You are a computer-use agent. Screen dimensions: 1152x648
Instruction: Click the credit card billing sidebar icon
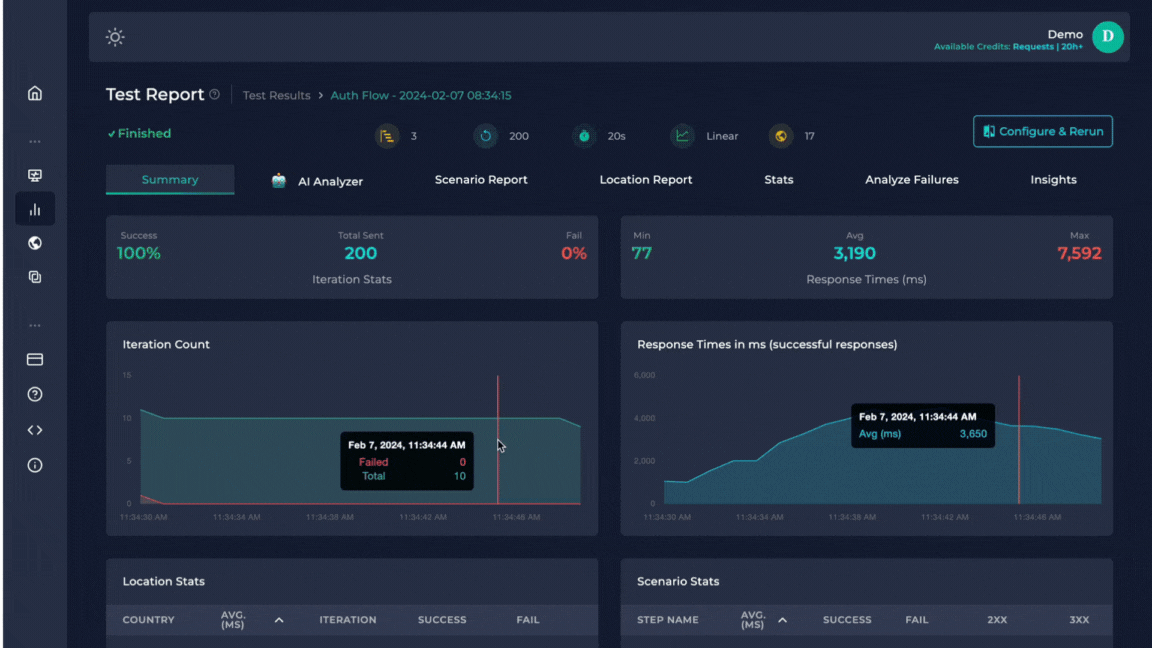tap(35, 359)
